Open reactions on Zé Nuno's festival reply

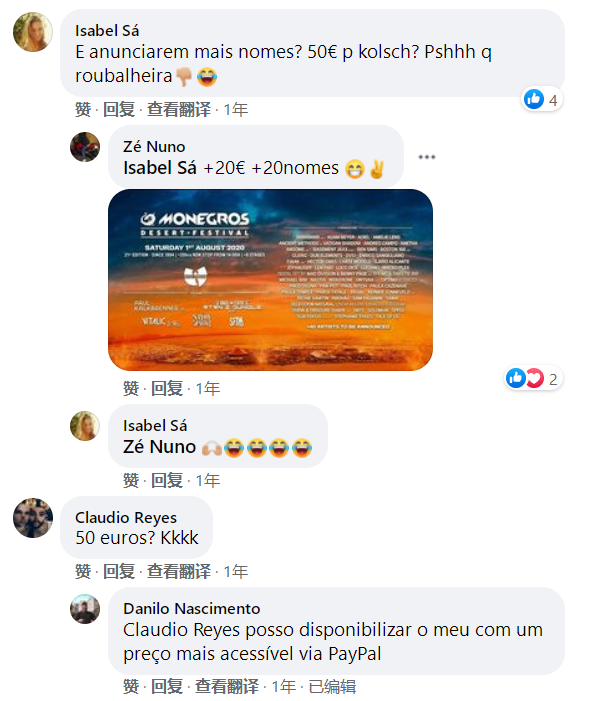(x=533, y=379)
